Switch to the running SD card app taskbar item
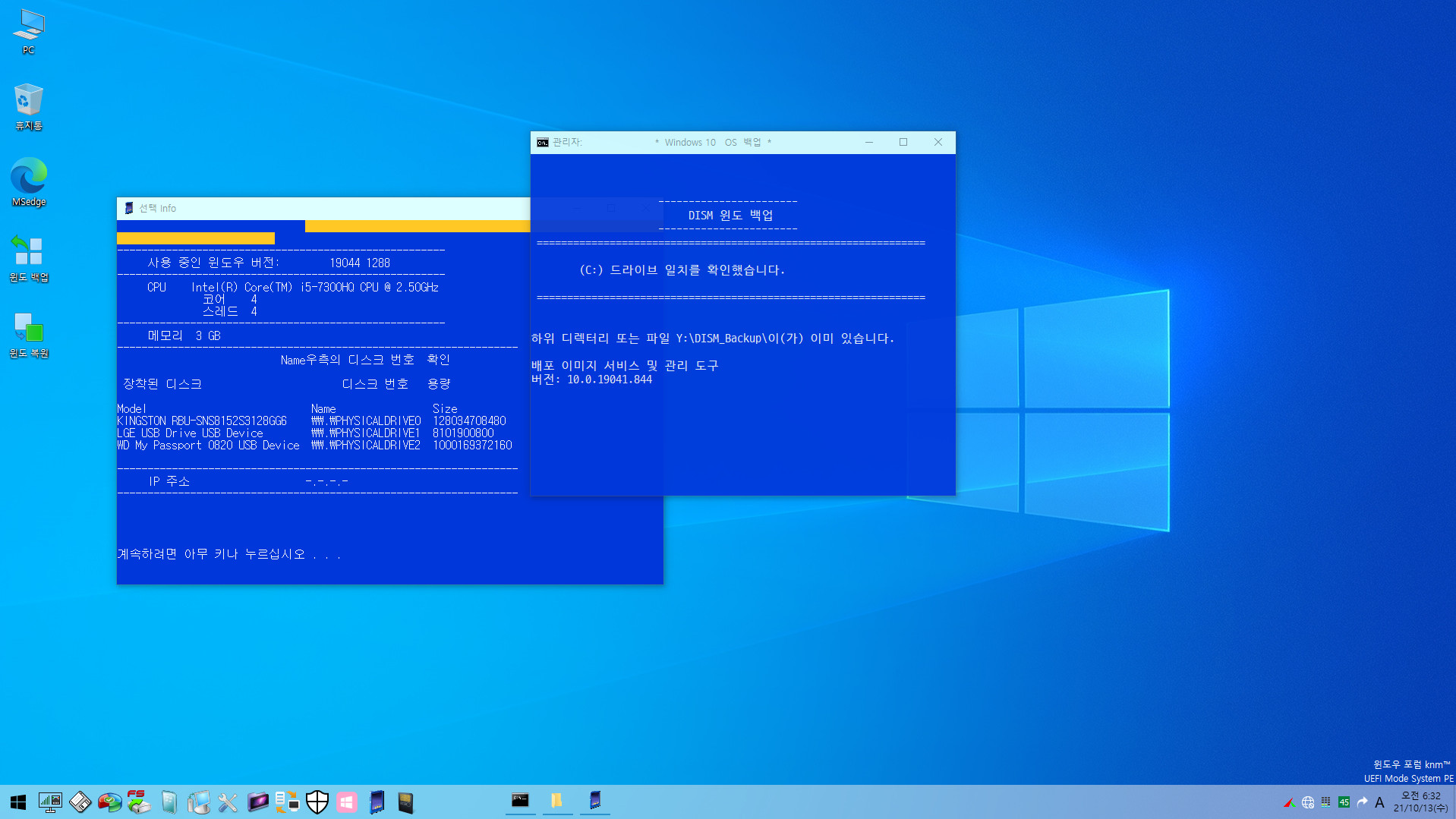 [x=595, y=801]
